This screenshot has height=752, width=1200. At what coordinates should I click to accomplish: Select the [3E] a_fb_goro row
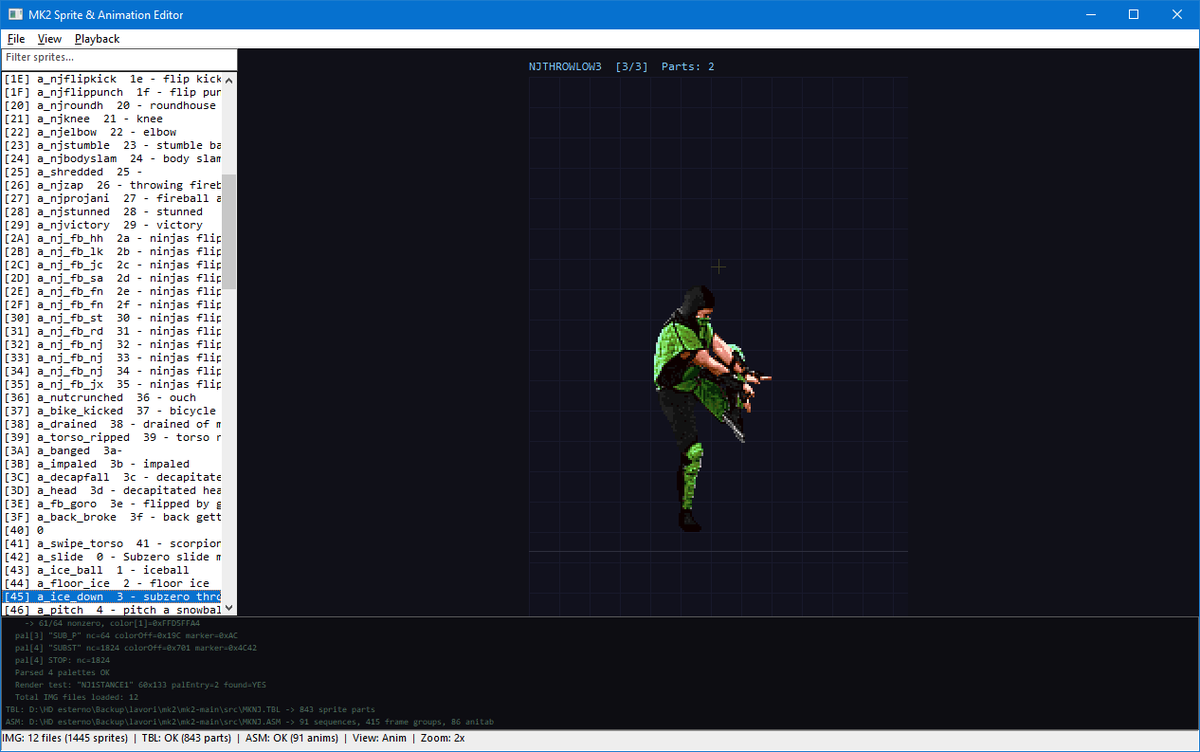point(111,504)
